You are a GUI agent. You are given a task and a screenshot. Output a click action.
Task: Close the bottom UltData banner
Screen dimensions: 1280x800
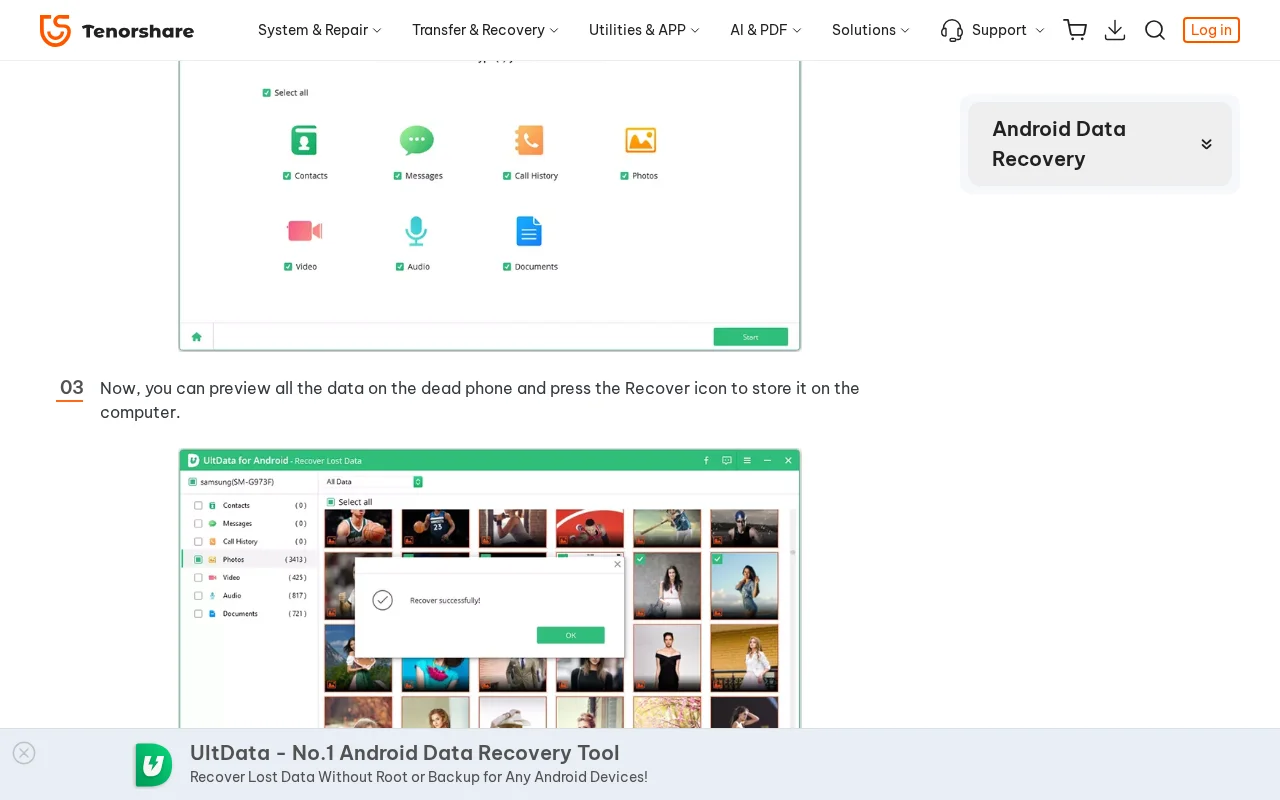24,753
